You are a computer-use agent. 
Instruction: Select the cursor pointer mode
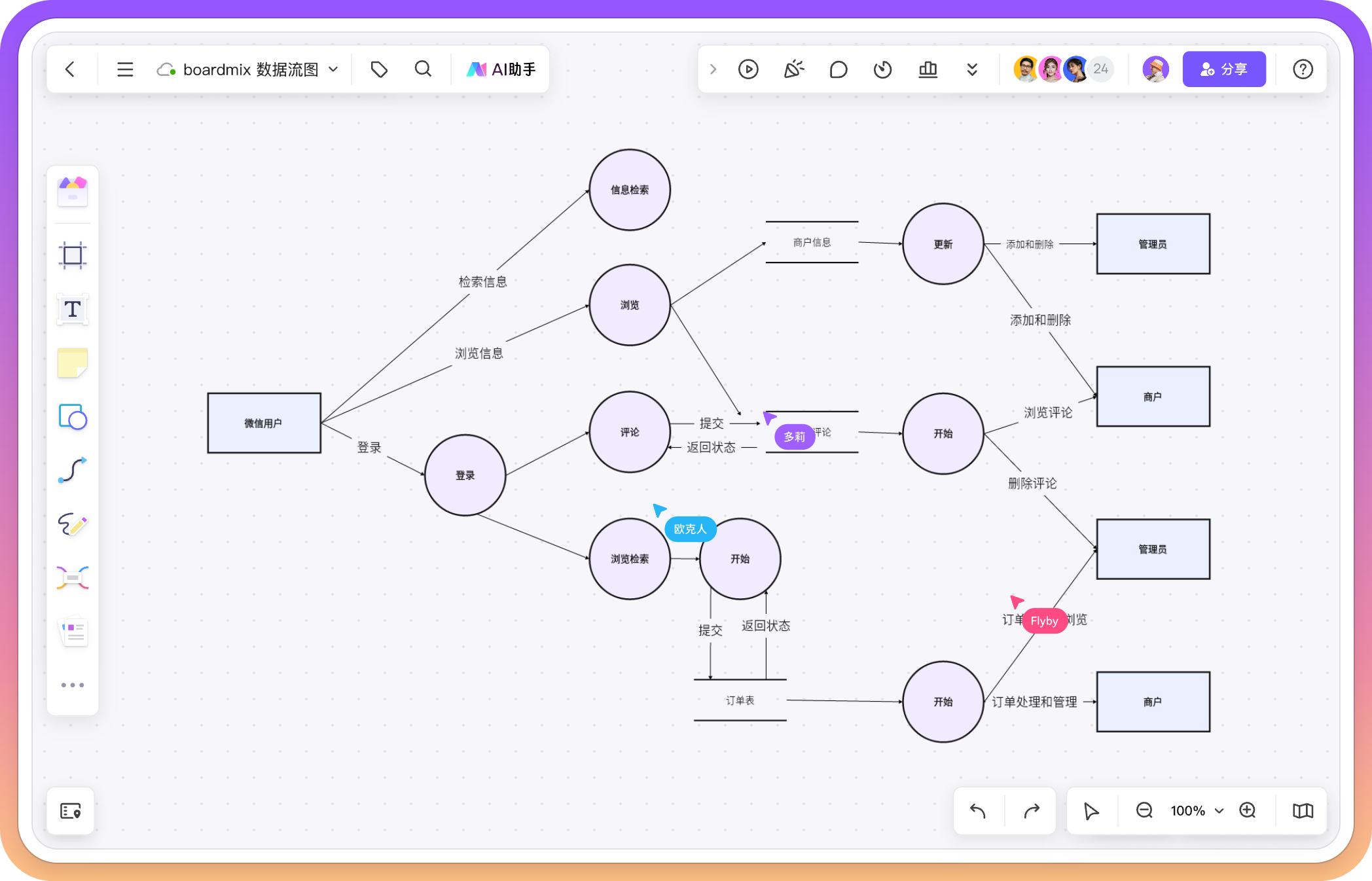pos(1091,811)
